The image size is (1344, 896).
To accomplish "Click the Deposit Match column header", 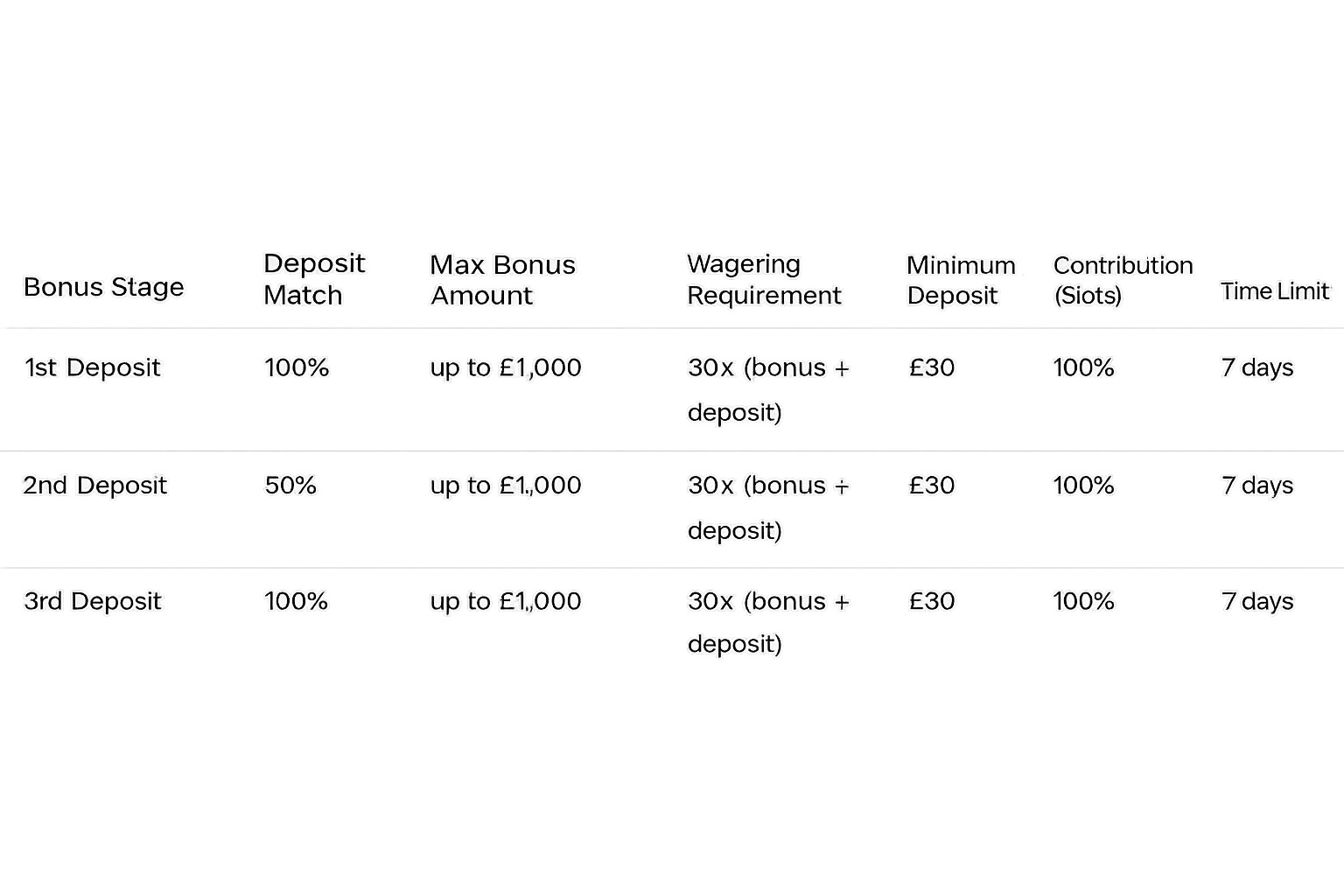I will [313, 279].
